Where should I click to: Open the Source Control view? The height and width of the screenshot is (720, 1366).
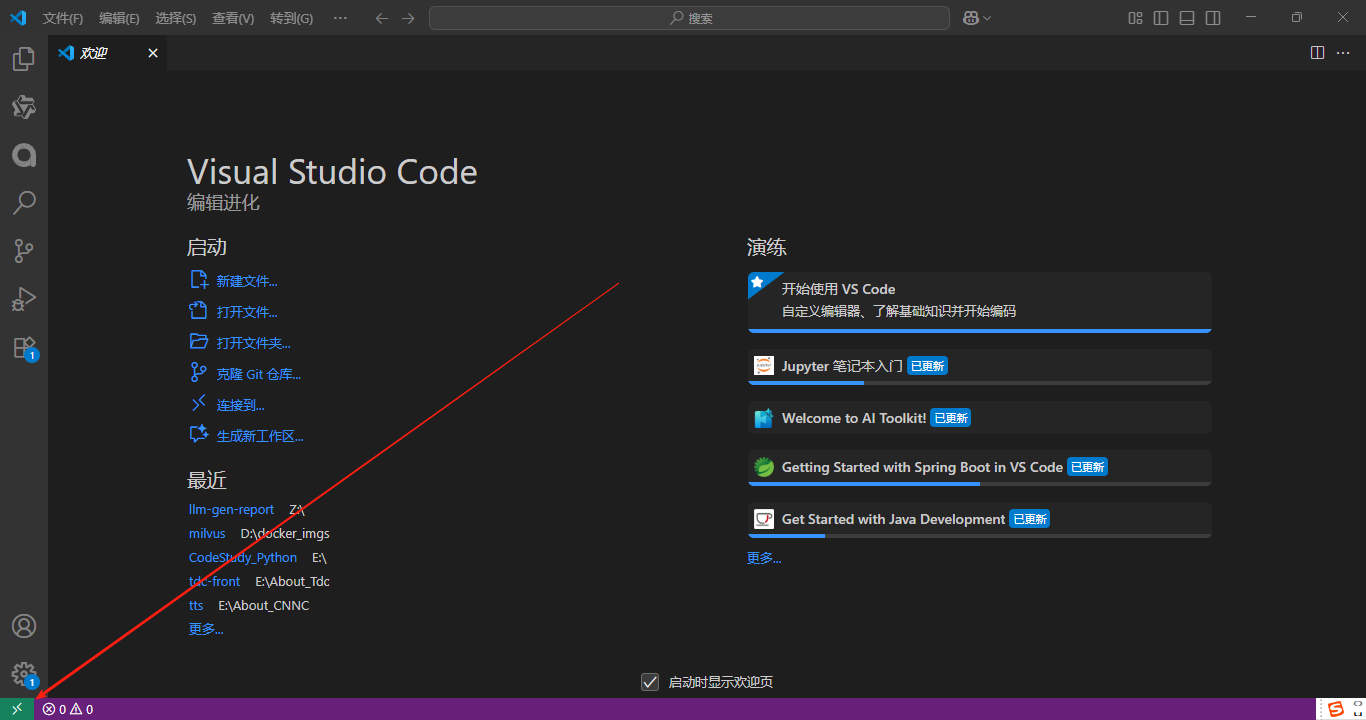[x=24, y=251]
